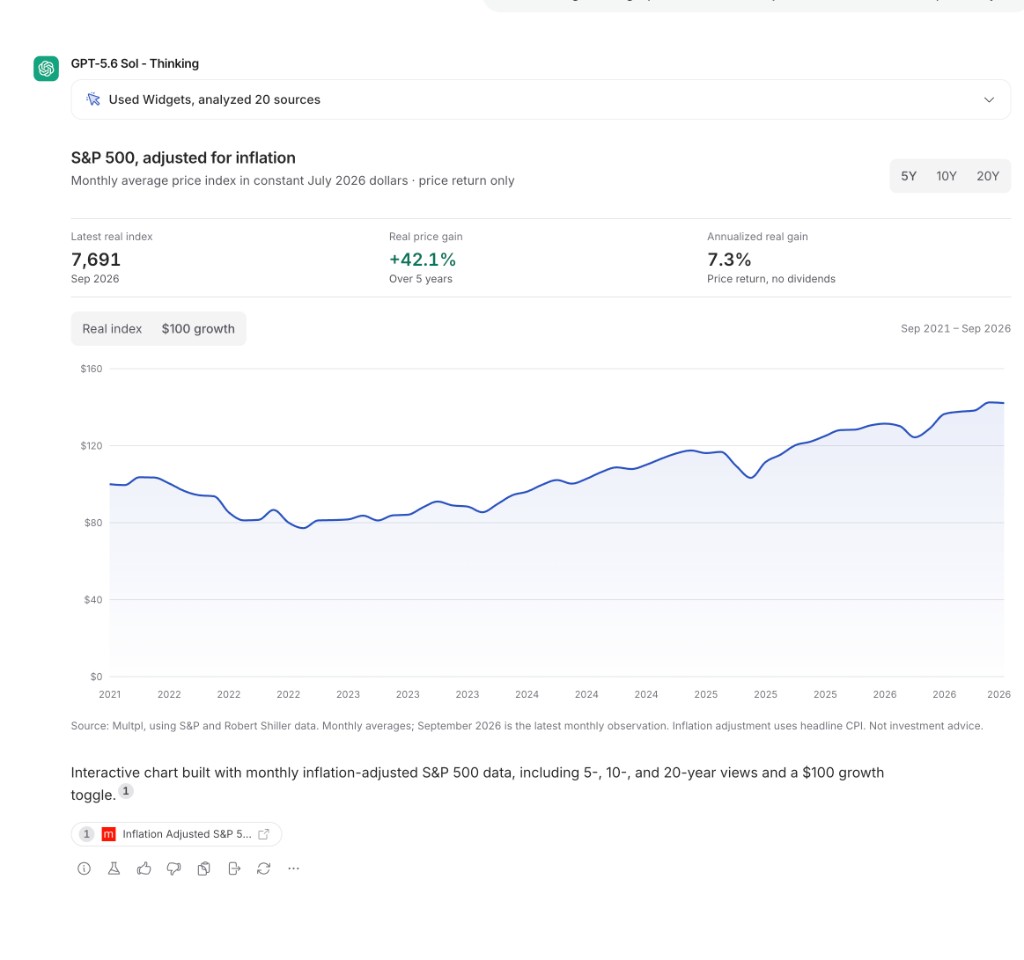Click the 'Interactive chart built with monthly' paragraph
This screenshot has height=960, width=1024.
pyautogui.click(x=477, y=783)
